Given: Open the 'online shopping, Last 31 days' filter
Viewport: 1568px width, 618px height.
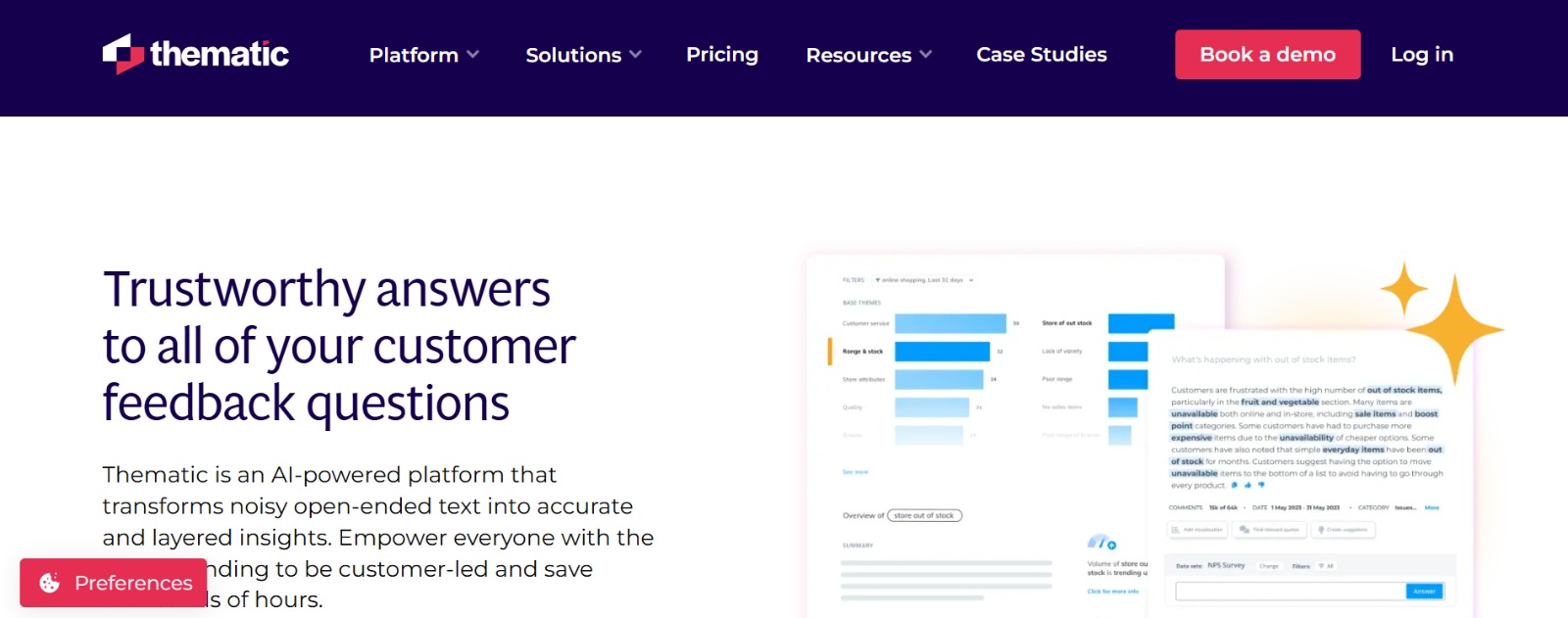Looking at the screenshot, I should (924, 280).
